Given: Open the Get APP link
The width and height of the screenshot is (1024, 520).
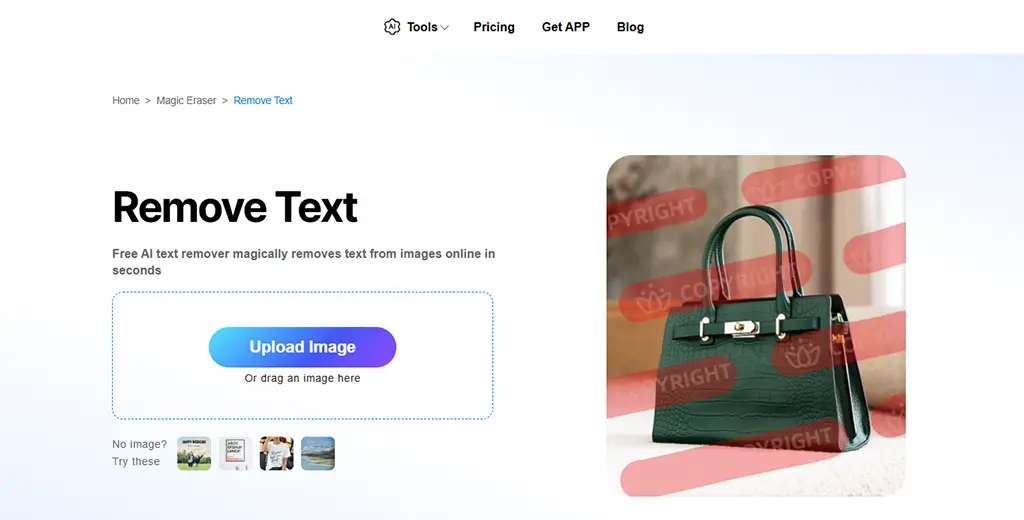Looking at the screenshot, I should 566,27.
